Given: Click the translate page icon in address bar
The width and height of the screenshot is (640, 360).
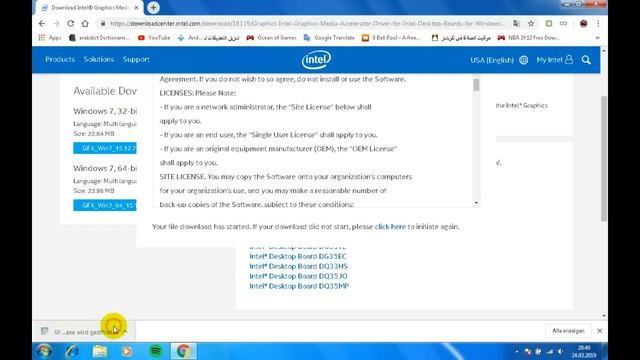Looking at the screenshot, I should pyautogui.click(x=516, y=24).
